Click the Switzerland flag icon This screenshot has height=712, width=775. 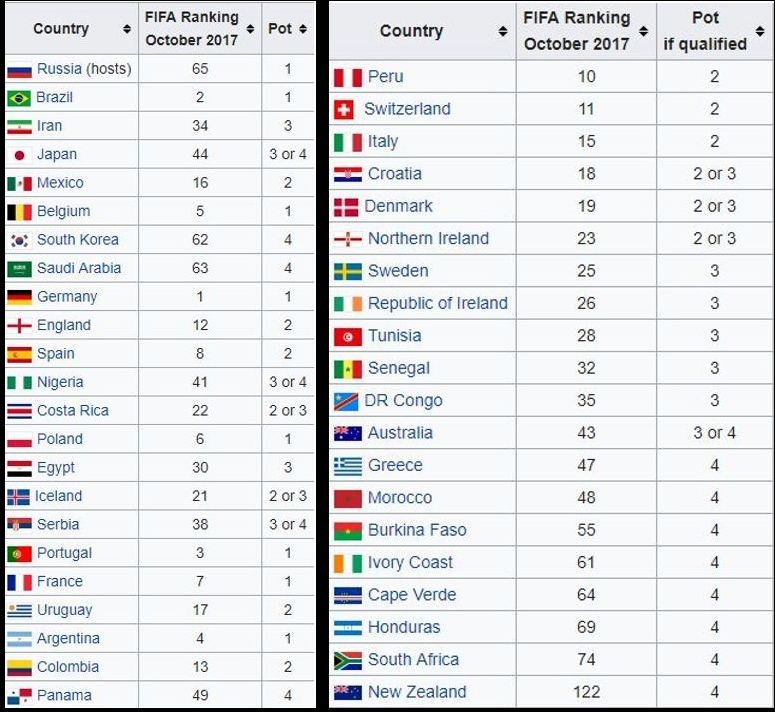click(345, 110)
